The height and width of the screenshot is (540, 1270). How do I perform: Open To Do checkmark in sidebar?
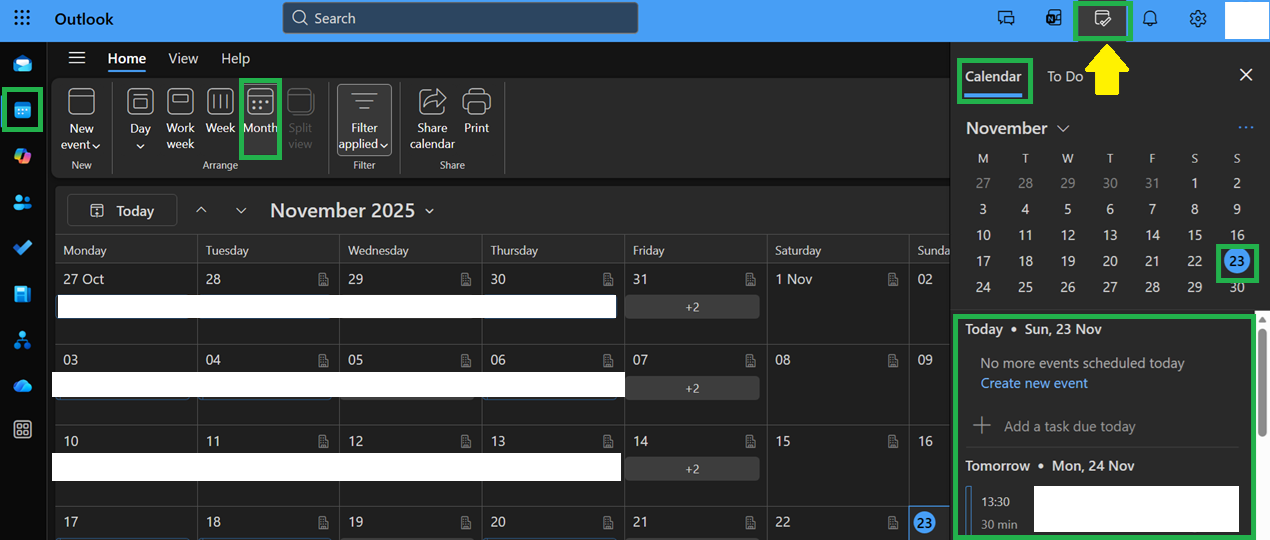22,247
